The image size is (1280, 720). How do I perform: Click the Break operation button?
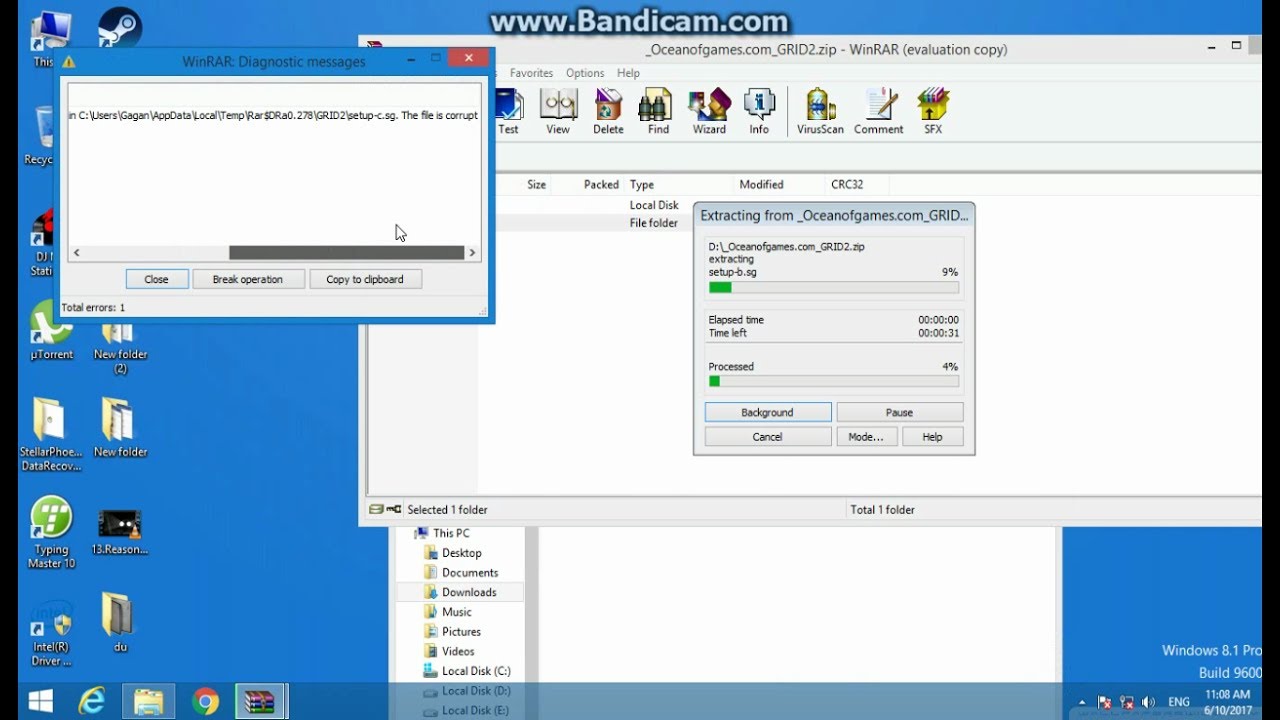[x=247, y=279]
